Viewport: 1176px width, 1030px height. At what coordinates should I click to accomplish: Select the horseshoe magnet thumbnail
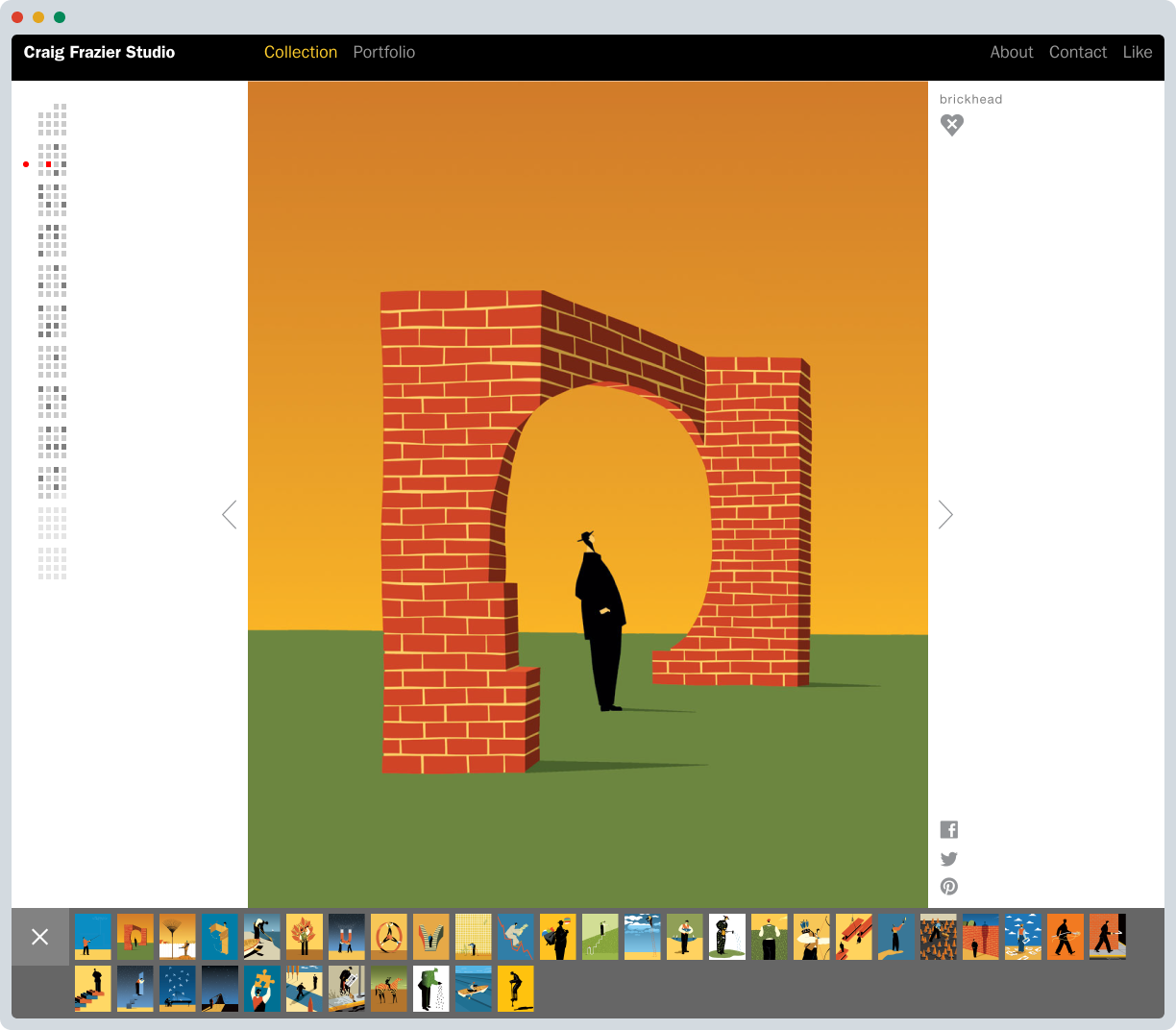point(347,937)
